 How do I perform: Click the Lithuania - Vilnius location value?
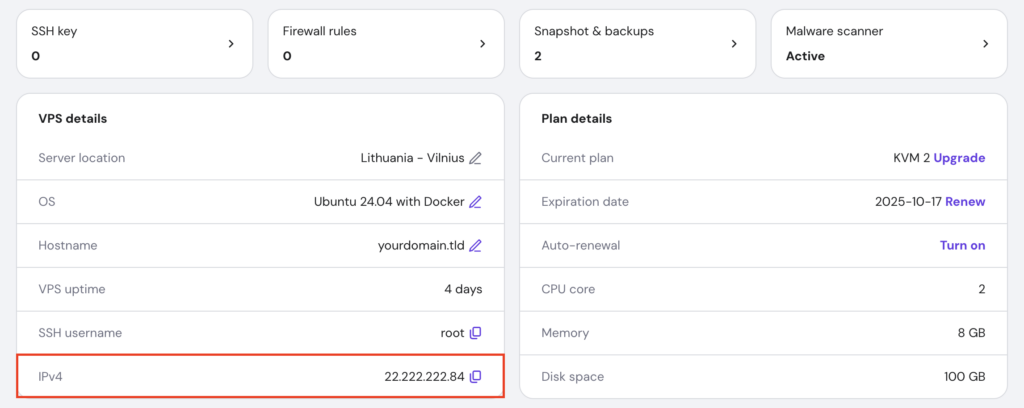[x=412, y=158]
